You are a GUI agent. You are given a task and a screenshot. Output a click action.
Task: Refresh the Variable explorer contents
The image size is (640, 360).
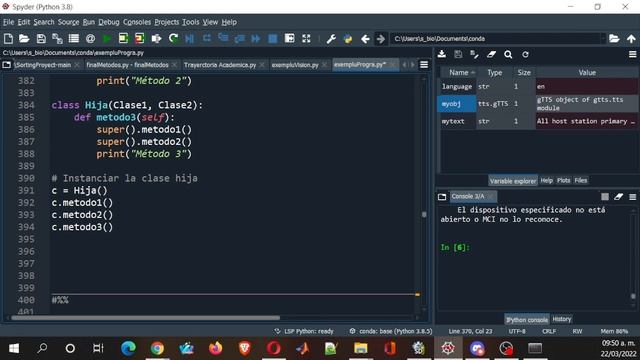(525, 54)
